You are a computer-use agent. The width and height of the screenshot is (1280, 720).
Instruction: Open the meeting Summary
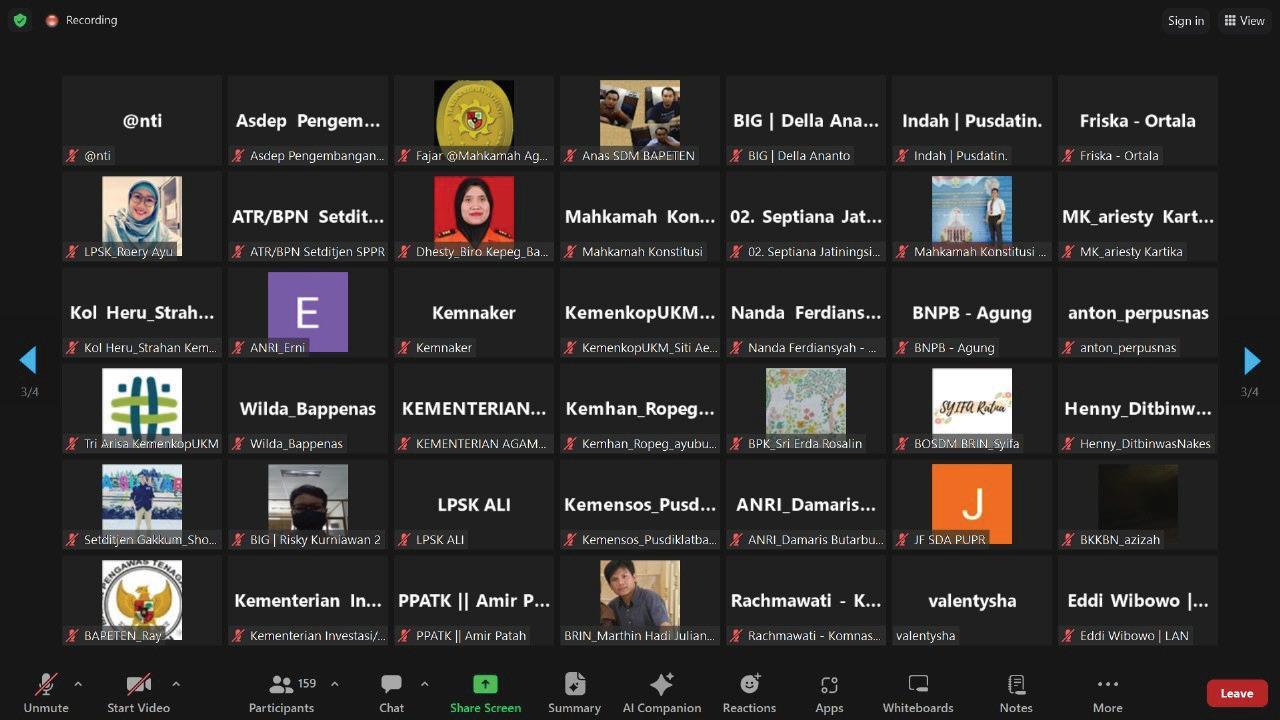[x=574, y=693]
